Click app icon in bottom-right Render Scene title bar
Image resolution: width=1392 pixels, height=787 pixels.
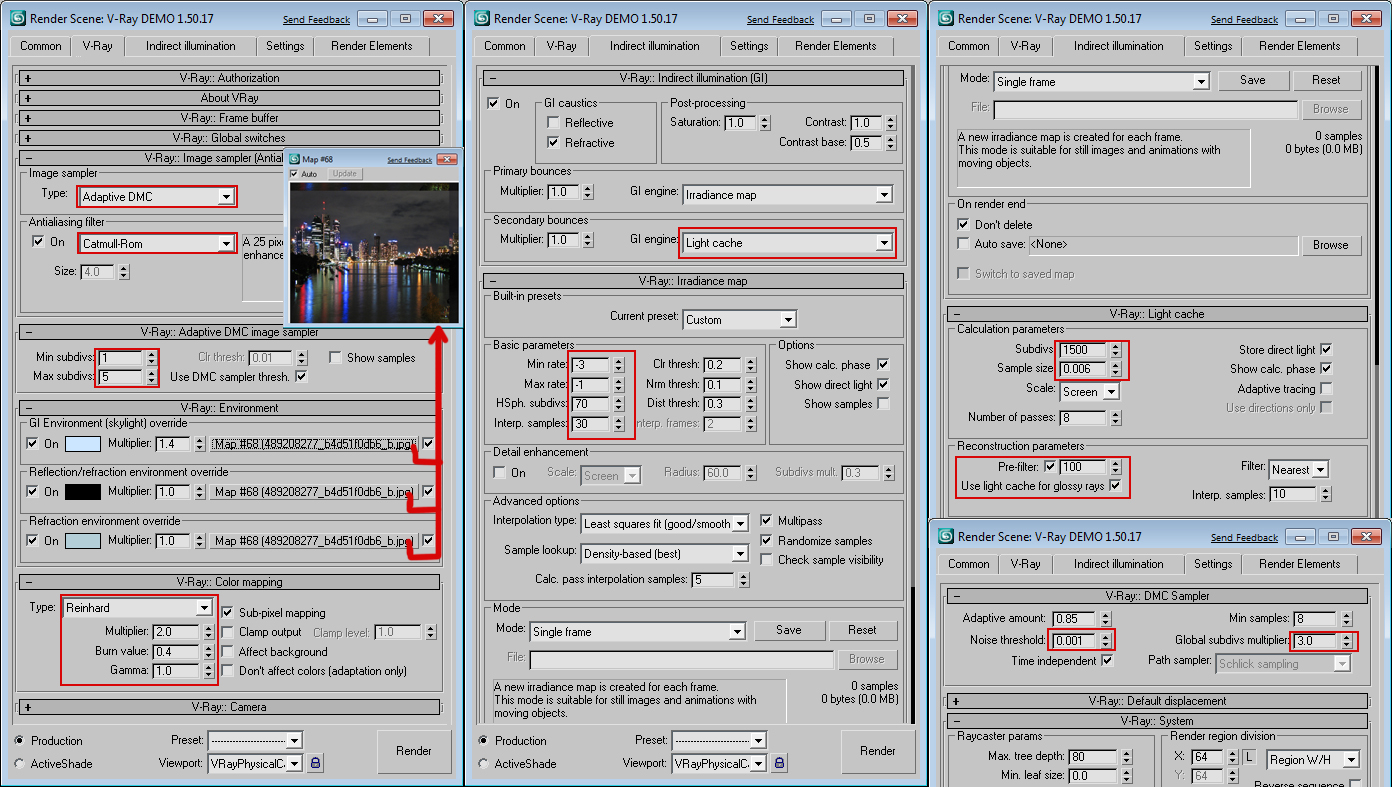coord(946,536)
